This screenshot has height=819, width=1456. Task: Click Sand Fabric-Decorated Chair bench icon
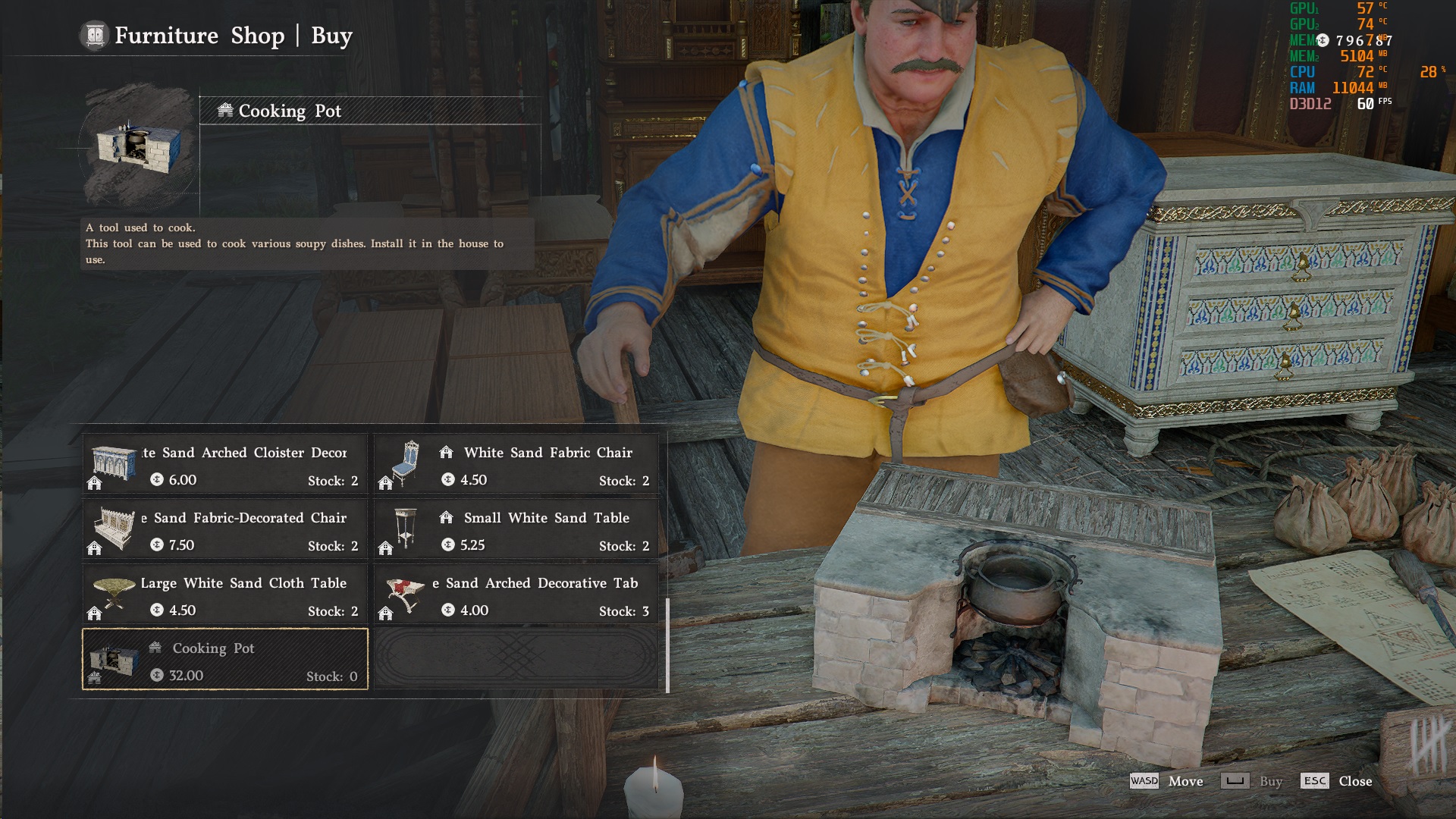point(114,528)
